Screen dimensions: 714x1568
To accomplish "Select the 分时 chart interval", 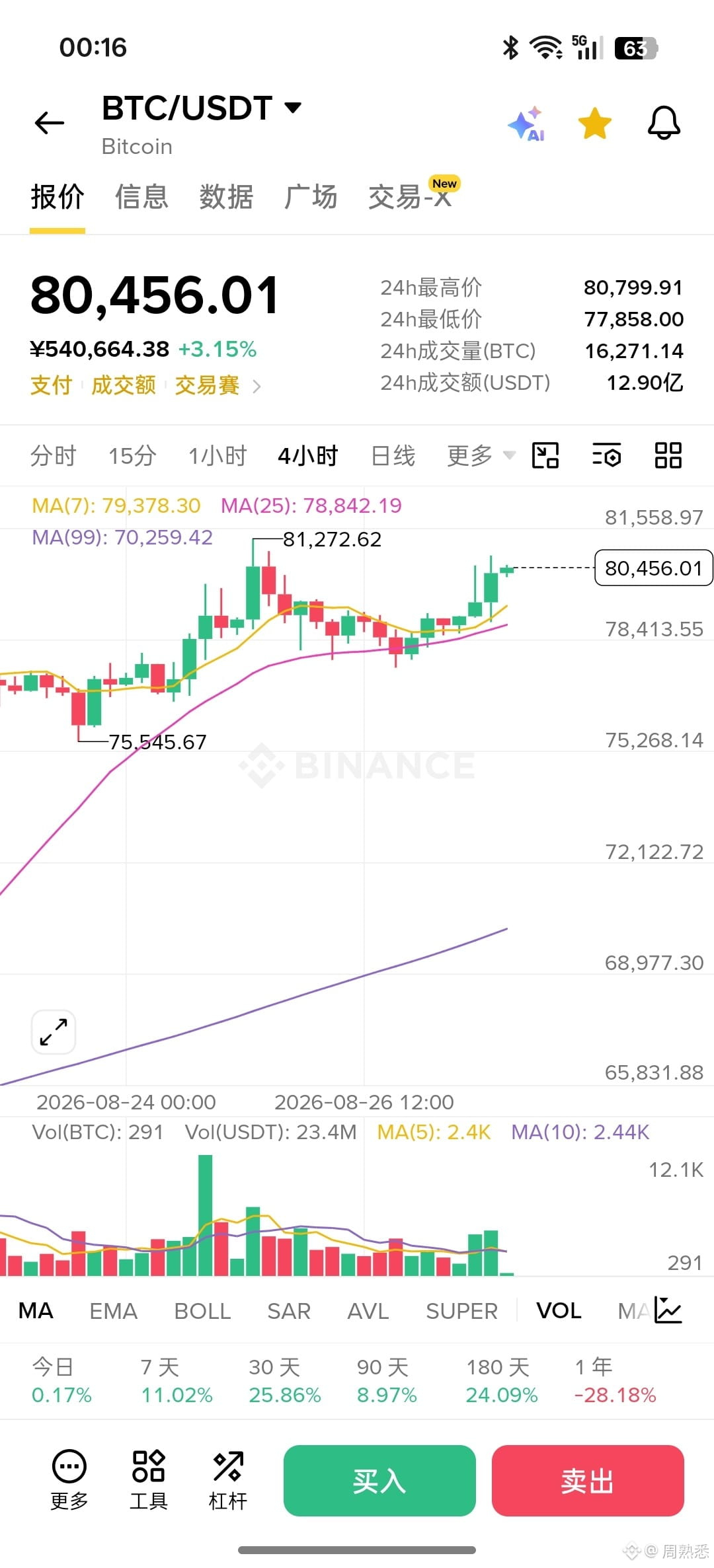I will (54, 456).
